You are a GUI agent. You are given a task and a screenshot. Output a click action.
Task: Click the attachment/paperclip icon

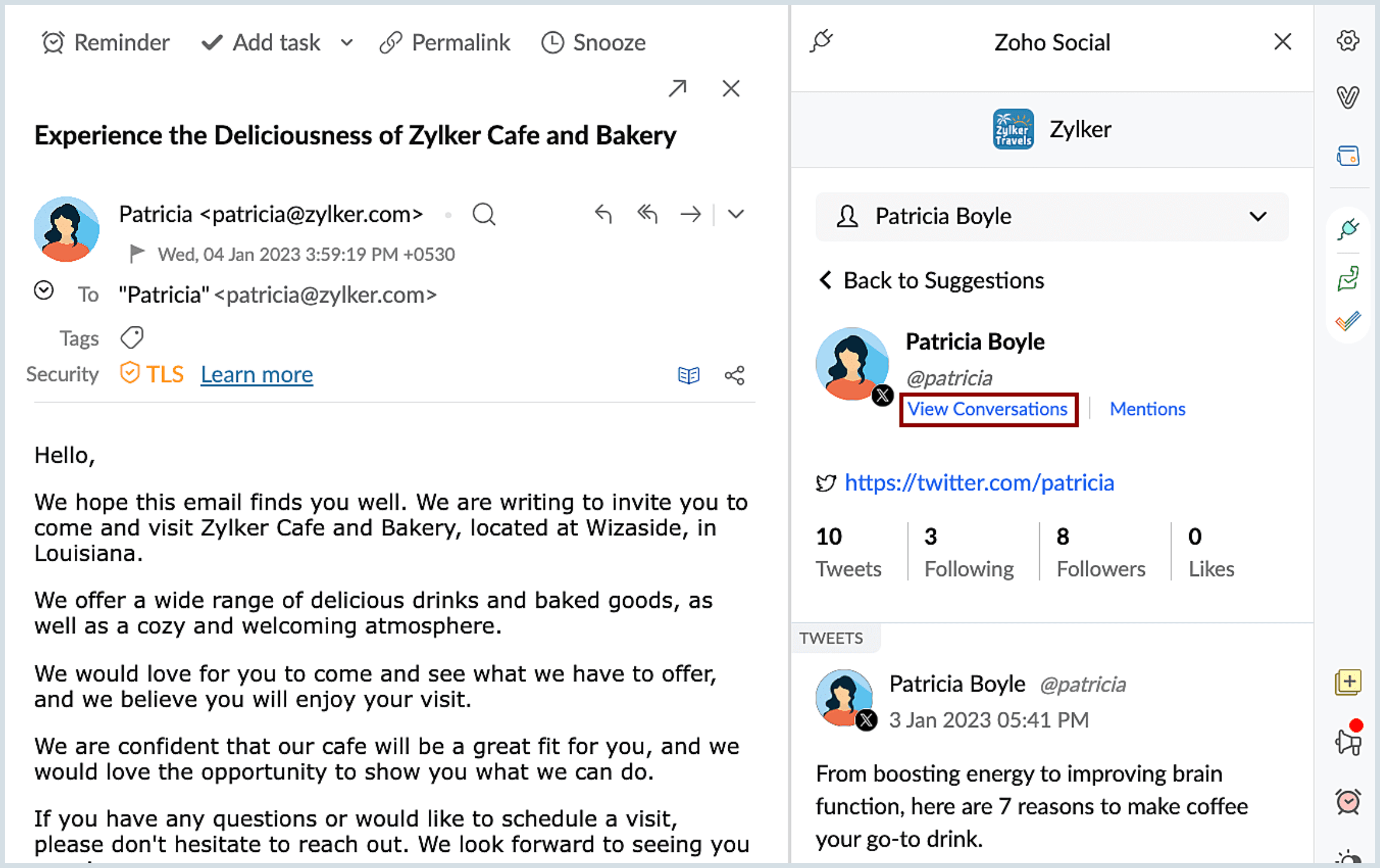pos(1348,97)
